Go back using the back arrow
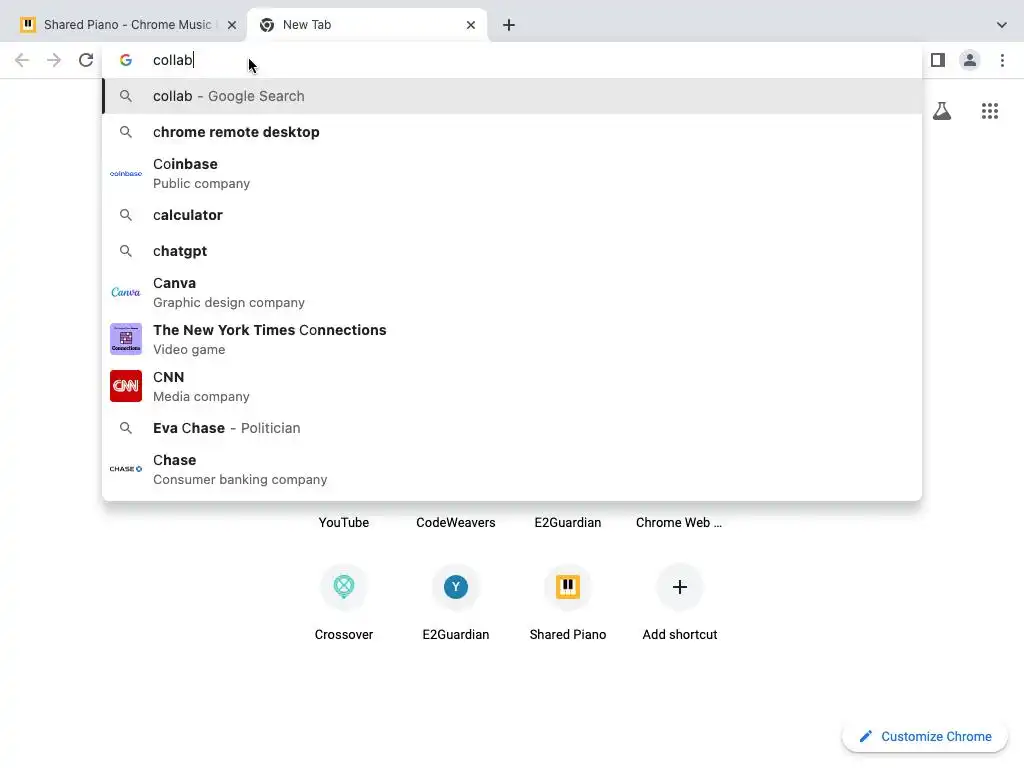This screenshot has width=1024, height=768. [22, 60]
